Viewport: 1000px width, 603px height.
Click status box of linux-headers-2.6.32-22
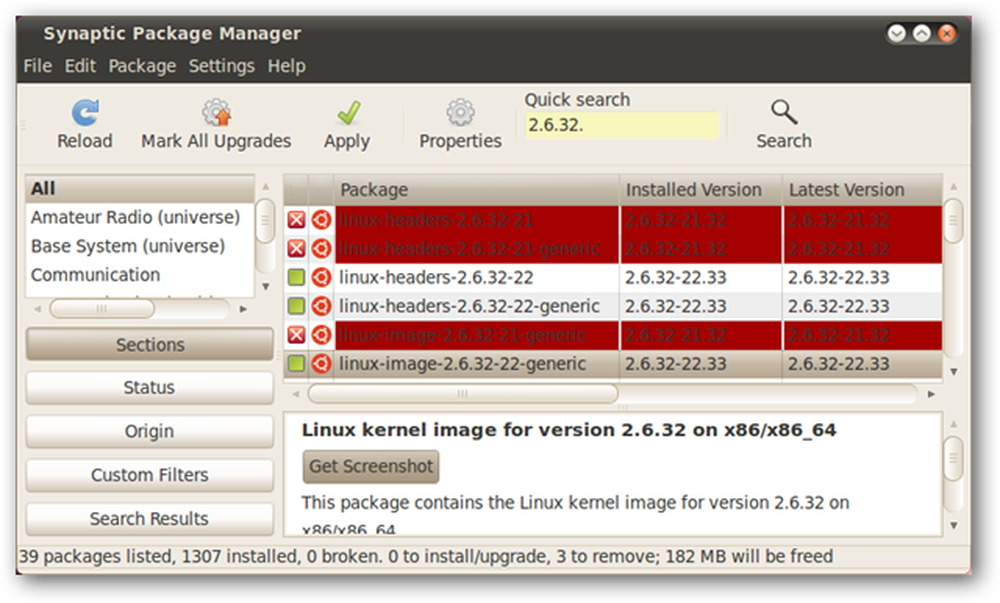296,277
